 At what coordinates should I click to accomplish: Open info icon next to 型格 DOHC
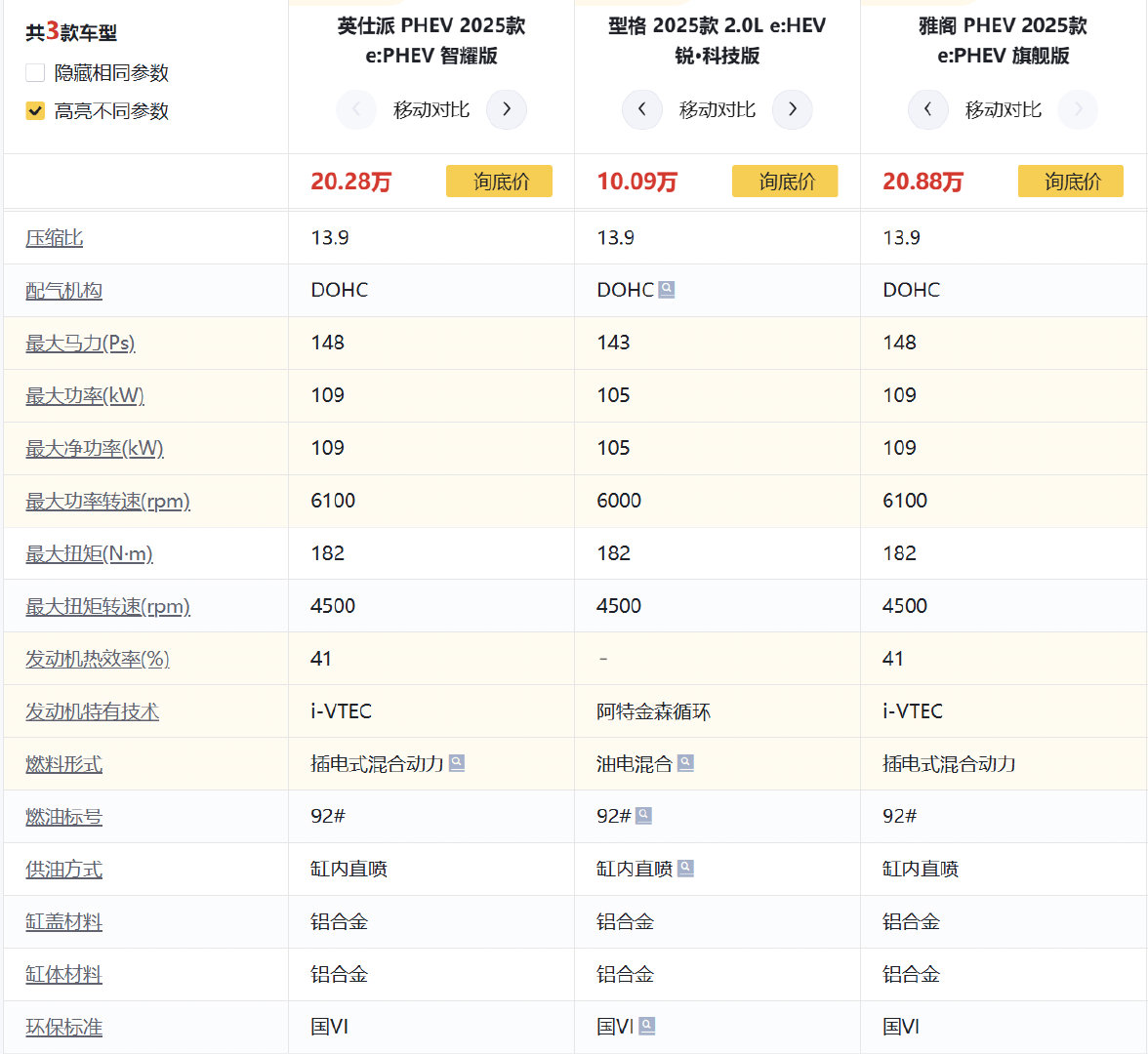pyautogui.click(x=666, y=290)
